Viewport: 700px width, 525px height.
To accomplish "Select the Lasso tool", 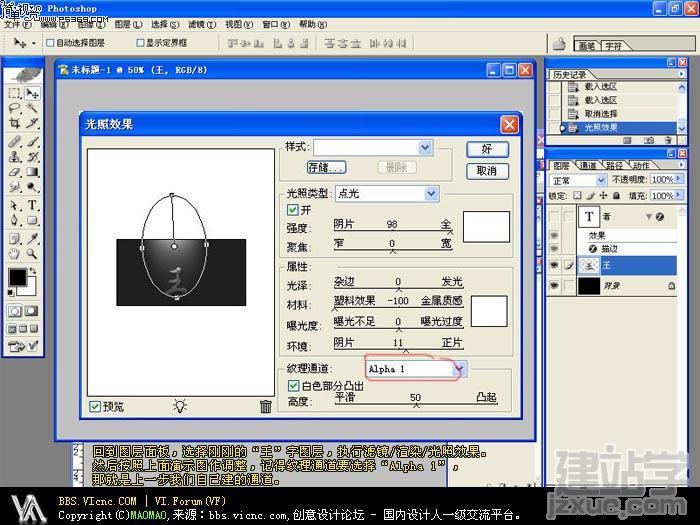I will (x=15, y=108).
